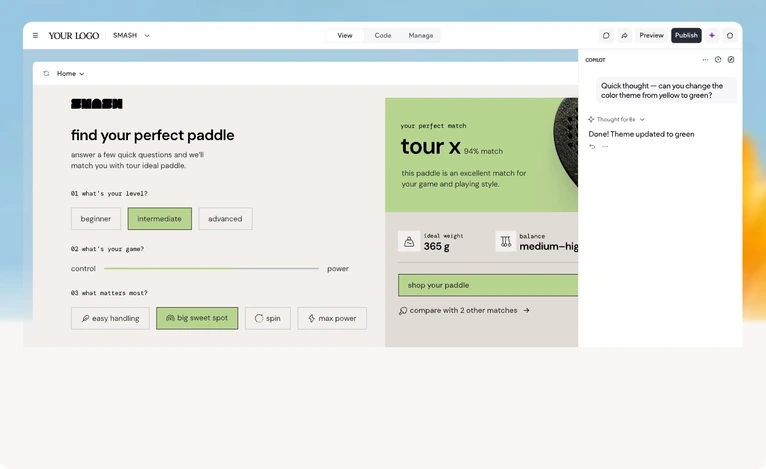The width and height of the screenshot is (766, 469).
Task: Click the control-to-power slider track
Action: pyautogui.click(x=211, y=269)
